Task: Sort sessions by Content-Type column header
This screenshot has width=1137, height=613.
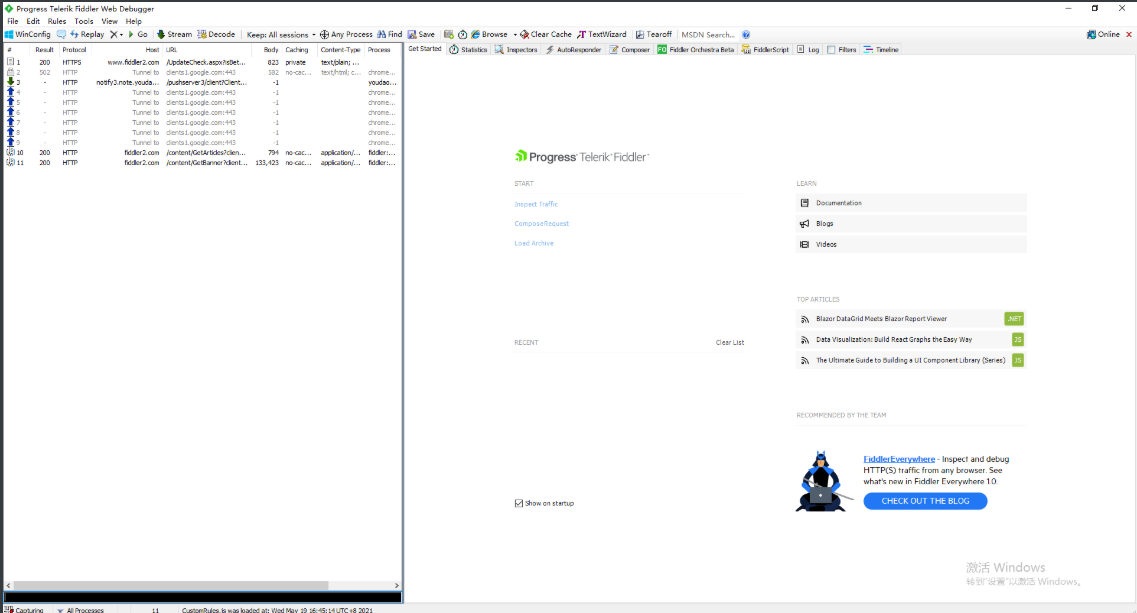Action: (341, 49)
